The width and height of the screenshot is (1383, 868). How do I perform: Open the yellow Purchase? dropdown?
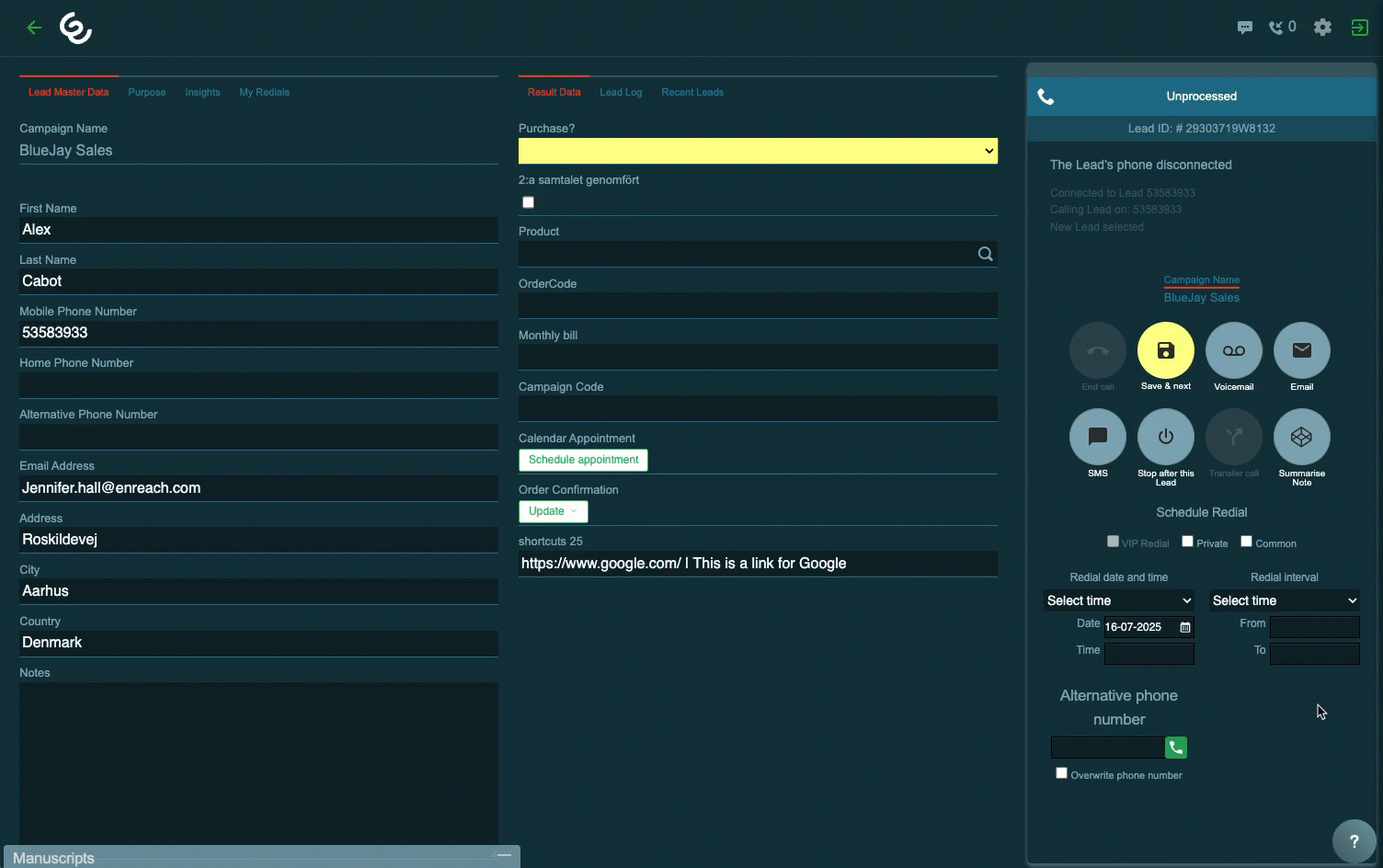(757, 151)
